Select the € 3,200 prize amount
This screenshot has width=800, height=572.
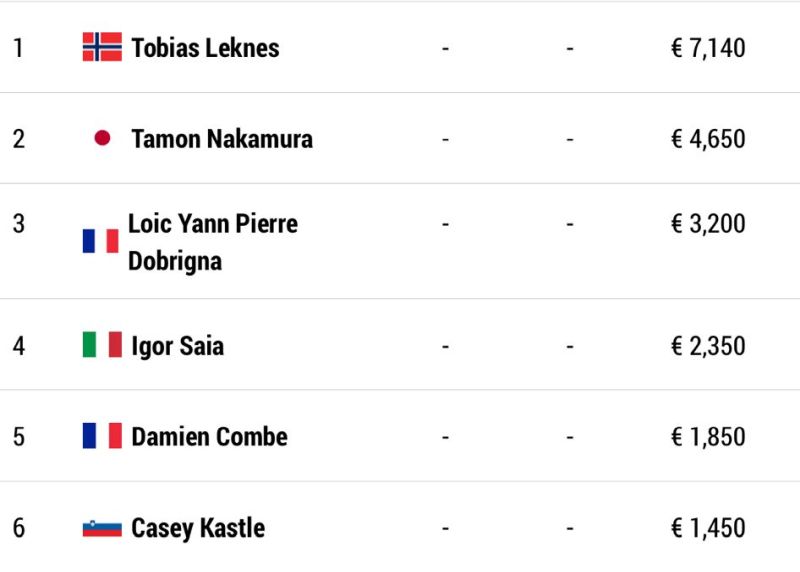708,223
